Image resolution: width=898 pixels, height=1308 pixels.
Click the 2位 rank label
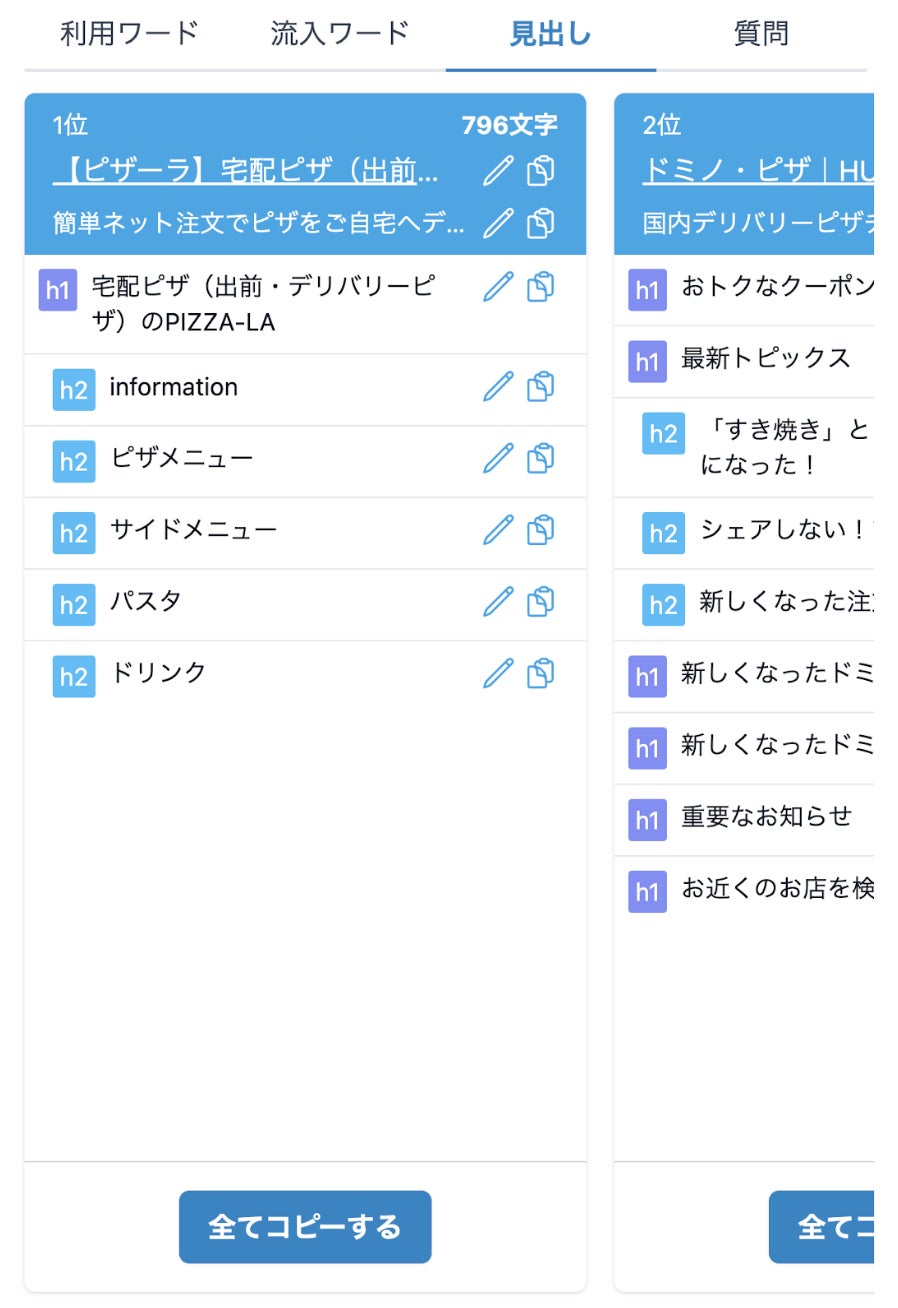[x=660, y=125]
